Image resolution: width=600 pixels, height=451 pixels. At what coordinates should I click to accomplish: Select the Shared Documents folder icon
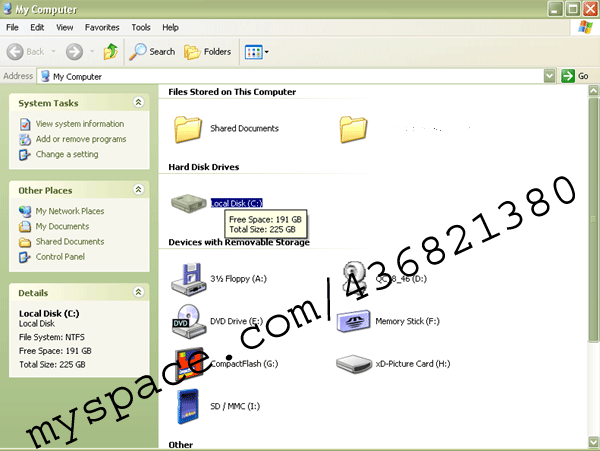[x=188, y=129]
